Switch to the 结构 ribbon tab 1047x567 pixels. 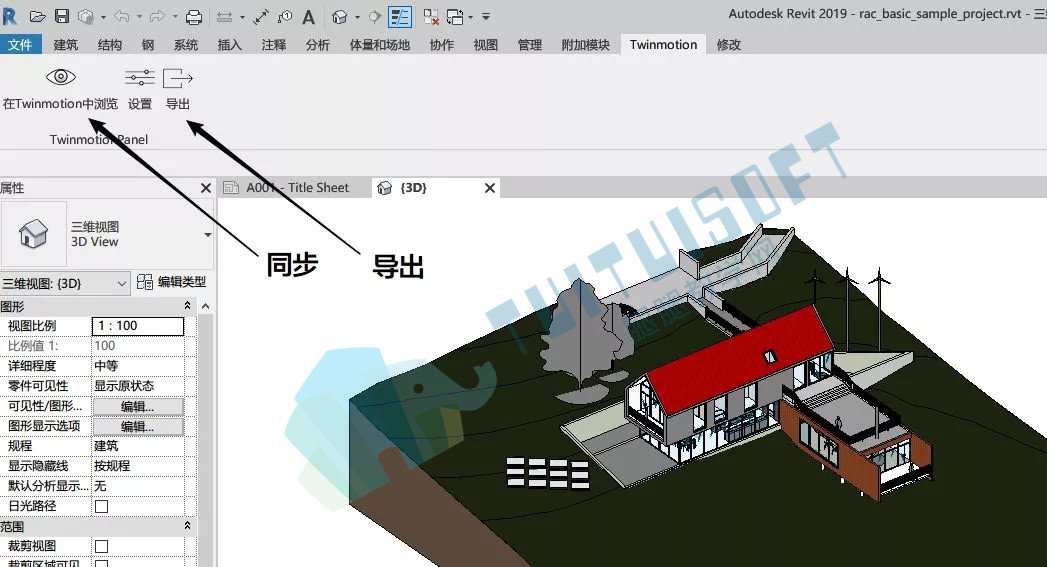pyautogui.click(x=110, y=45)
